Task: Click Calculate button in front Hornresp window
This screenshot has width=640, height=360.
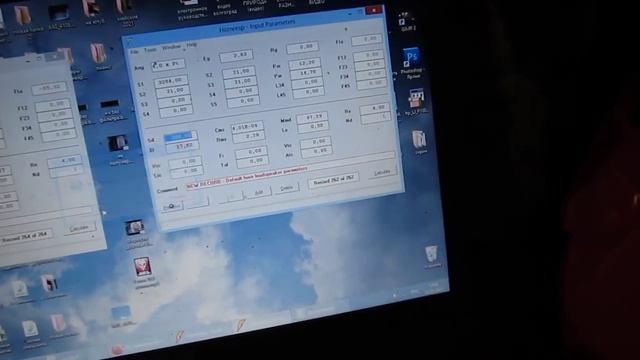Action: 382,173
